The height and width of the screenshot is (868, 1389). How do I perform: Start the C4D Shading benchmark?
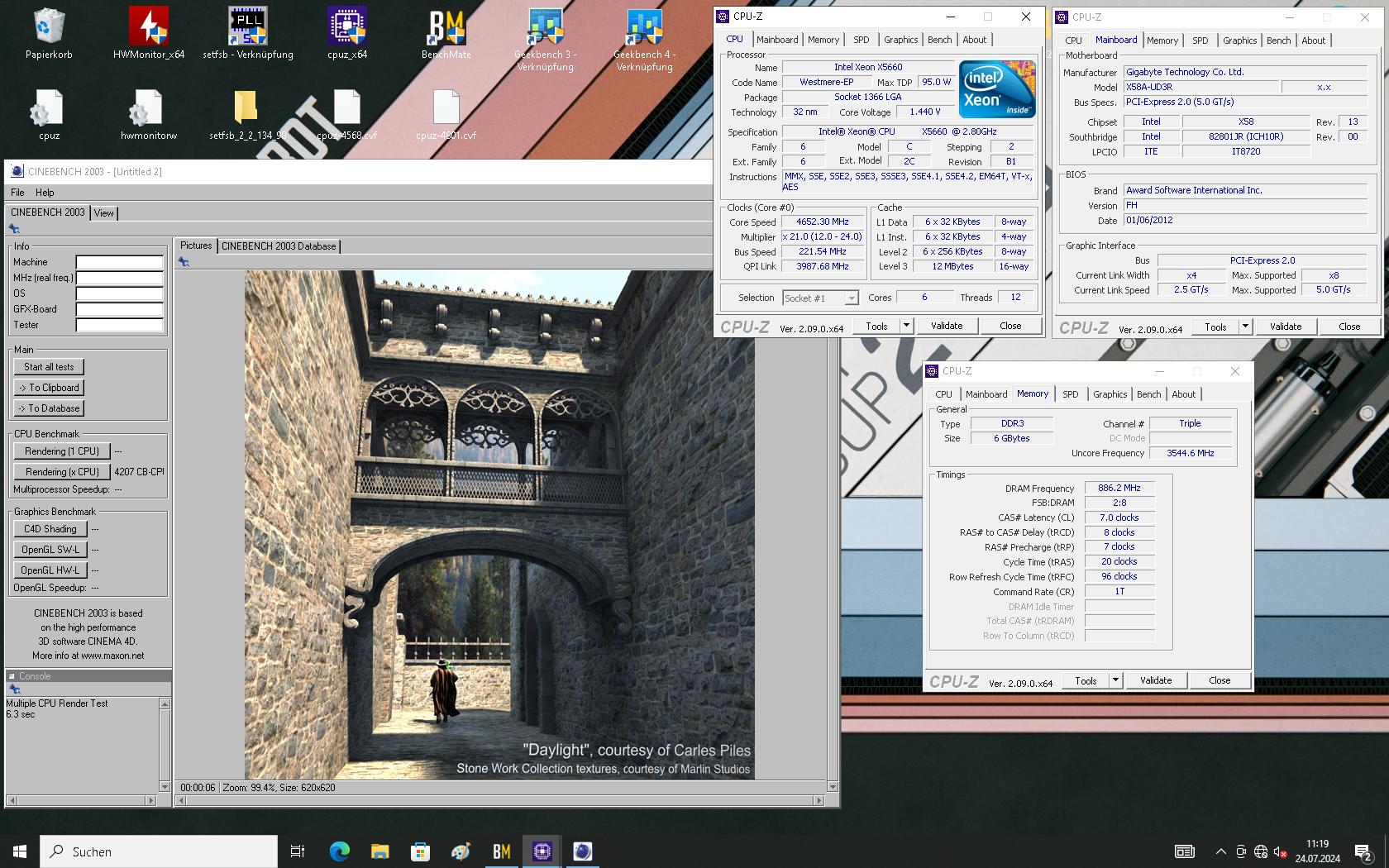coord(50,529)
